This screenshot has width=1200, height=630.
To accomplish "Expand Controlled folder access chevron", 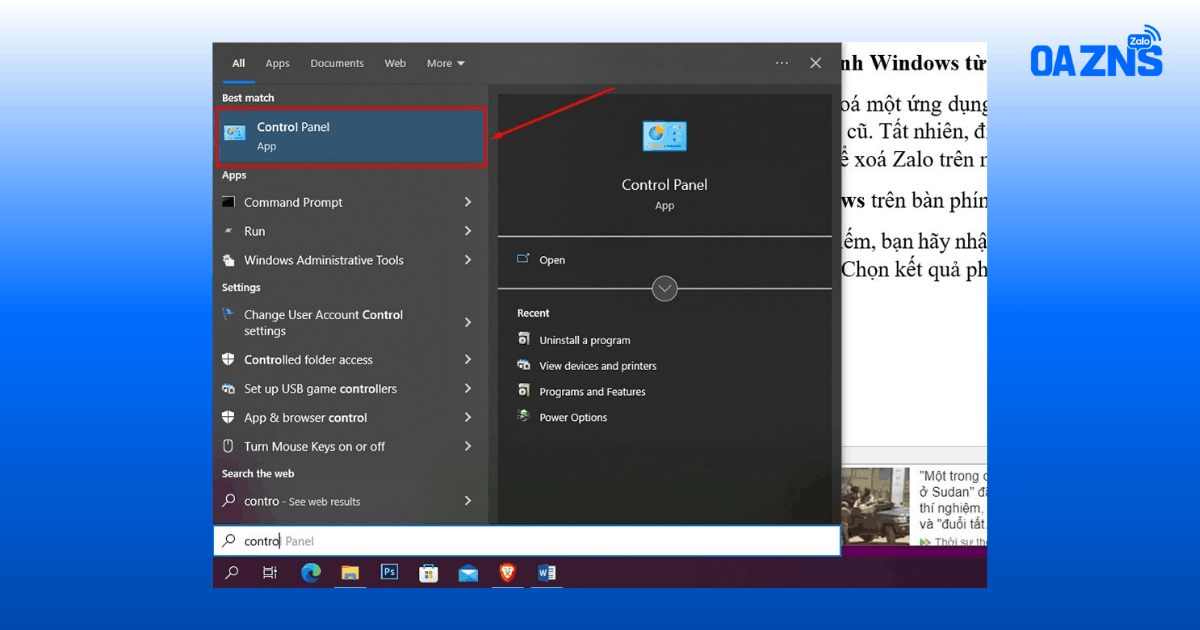I will coord(468,360).
